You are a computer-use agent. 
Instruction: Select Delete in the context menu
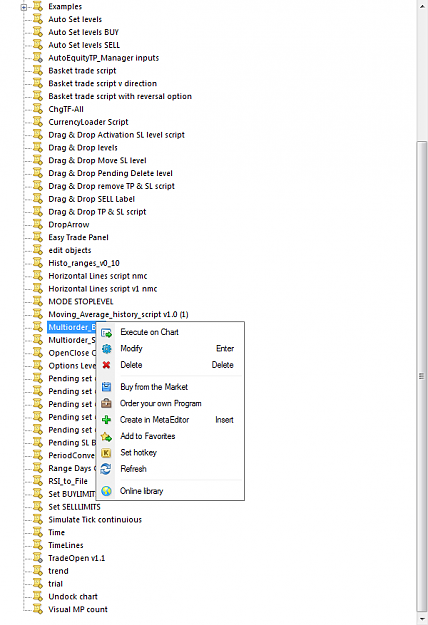coord(131,365)
